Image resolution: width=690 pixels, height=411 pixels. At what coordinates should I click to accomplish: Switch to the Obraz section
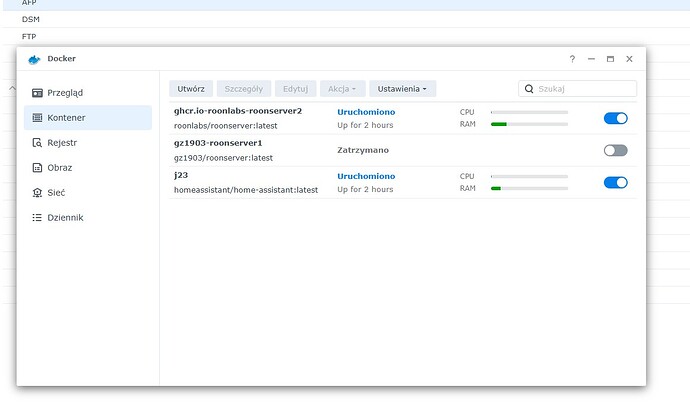pos(88,168)
